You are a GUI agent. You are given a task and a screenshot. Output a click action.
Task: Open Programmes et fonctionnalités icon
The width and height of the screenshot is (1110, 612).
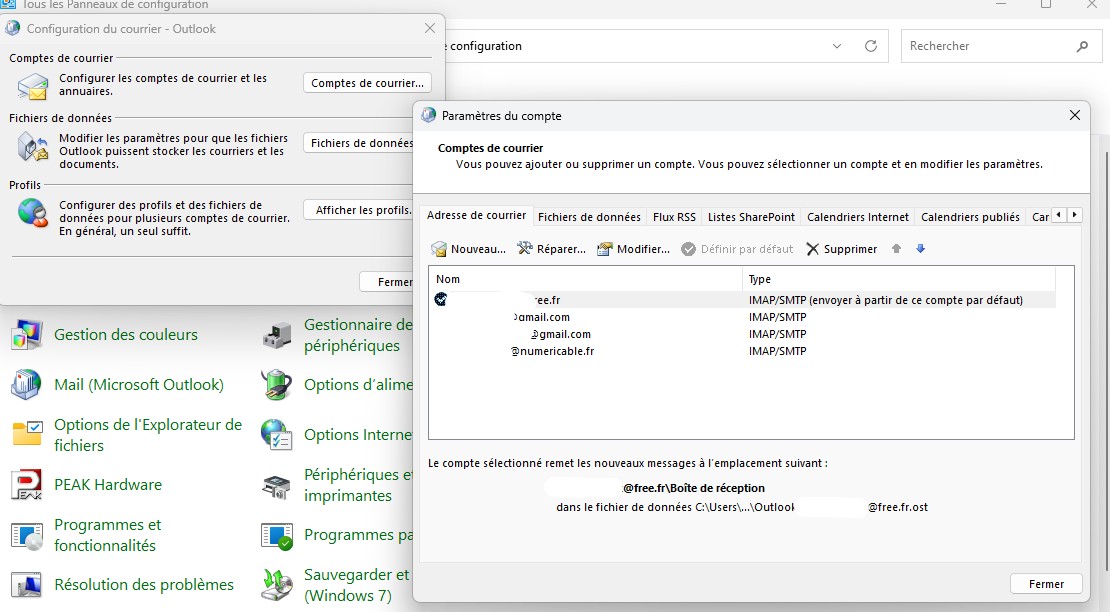(x=27, y=535)
